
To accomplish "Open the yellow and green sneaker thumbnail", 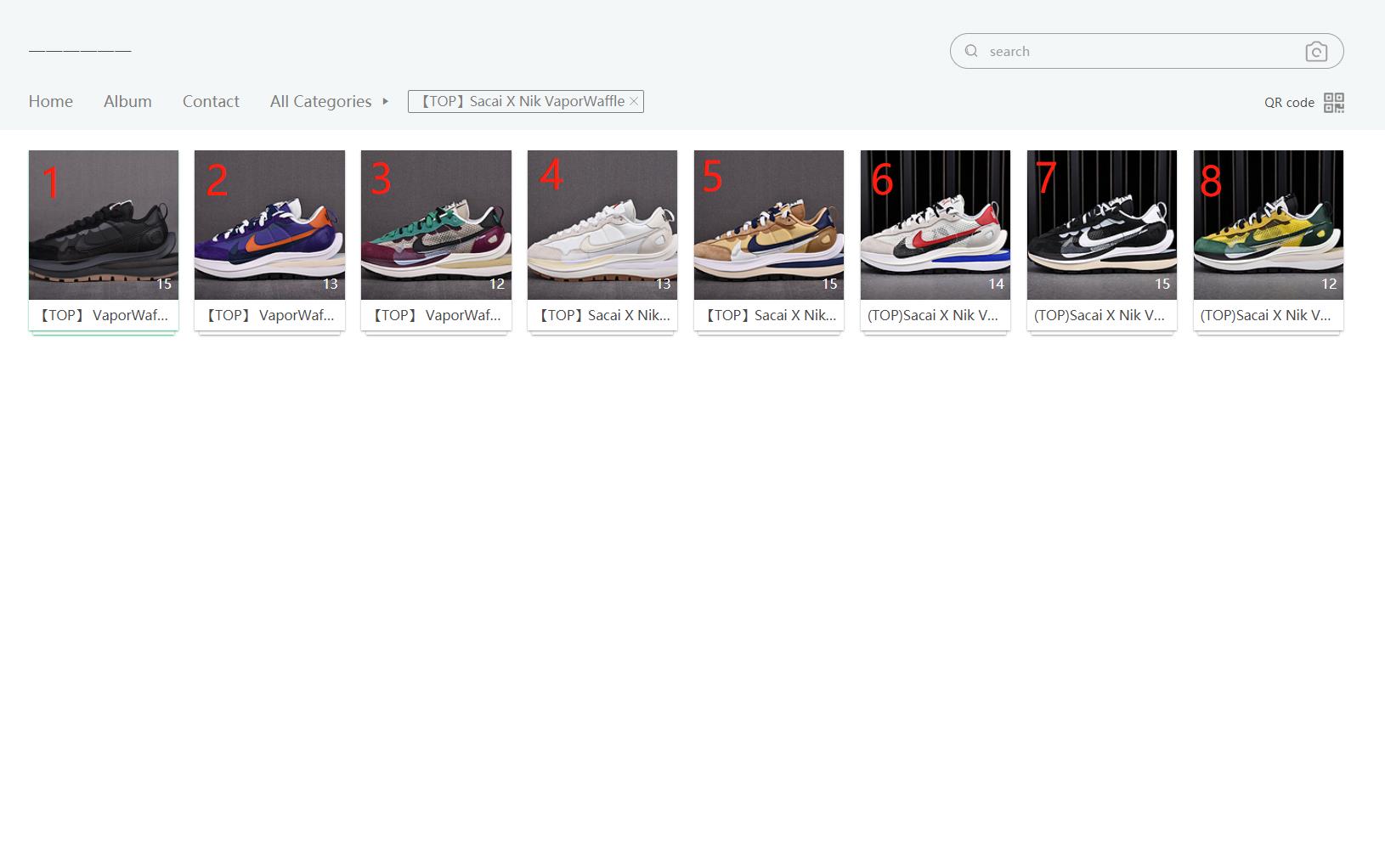I will [1269, 225].
